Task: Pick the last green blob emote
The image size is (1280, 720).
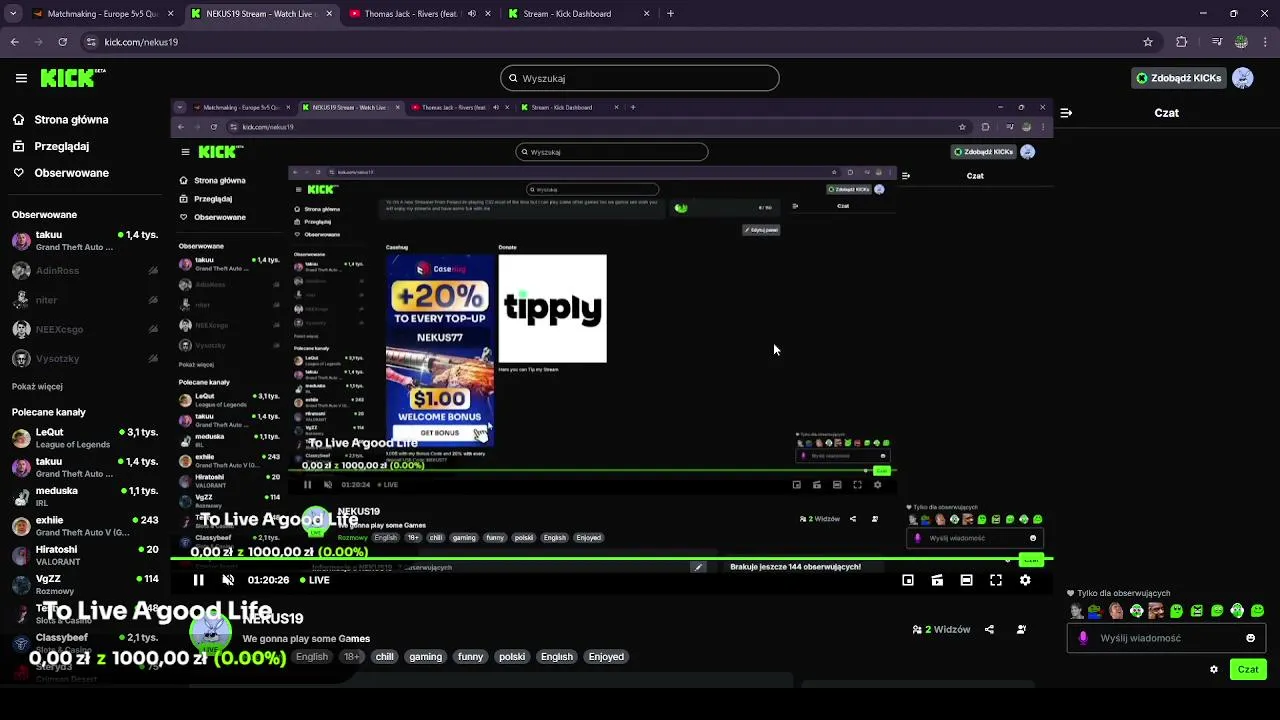Action: click(x=1258, y=611)
